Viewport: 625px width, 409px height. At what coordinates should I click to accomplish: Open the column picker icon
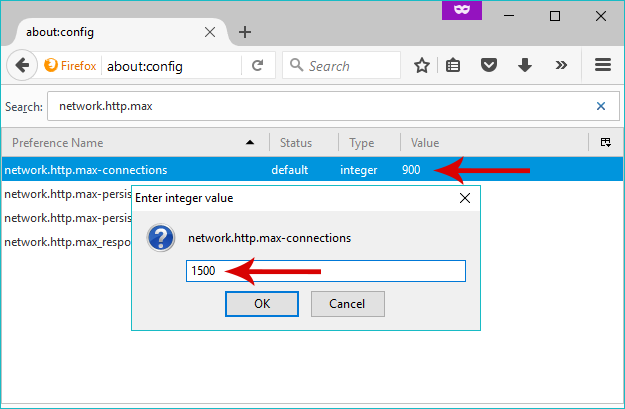coord(605,142)
